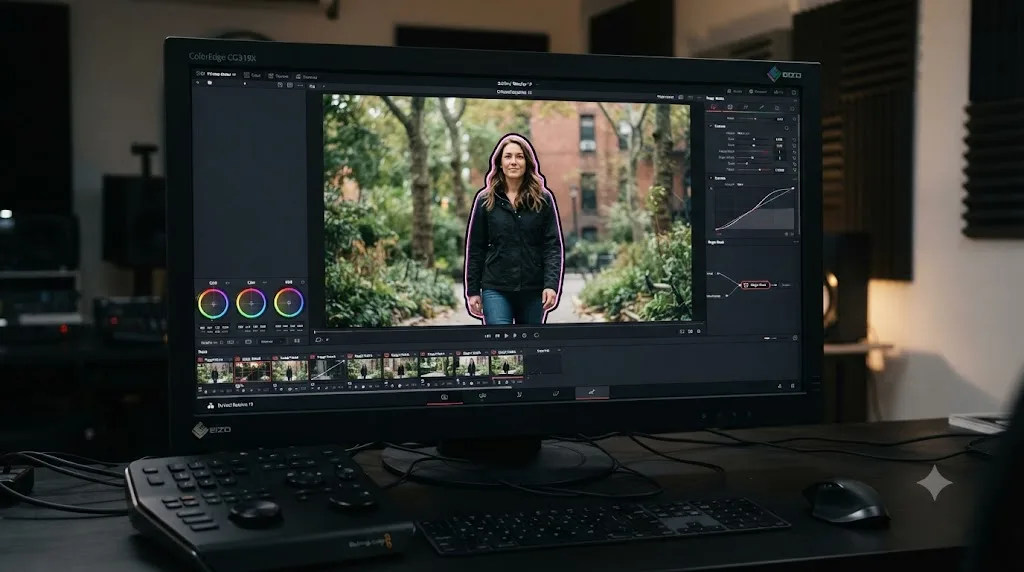Open the first page icon in bottom page bar
1024x572 pixels.
point(444,396)
